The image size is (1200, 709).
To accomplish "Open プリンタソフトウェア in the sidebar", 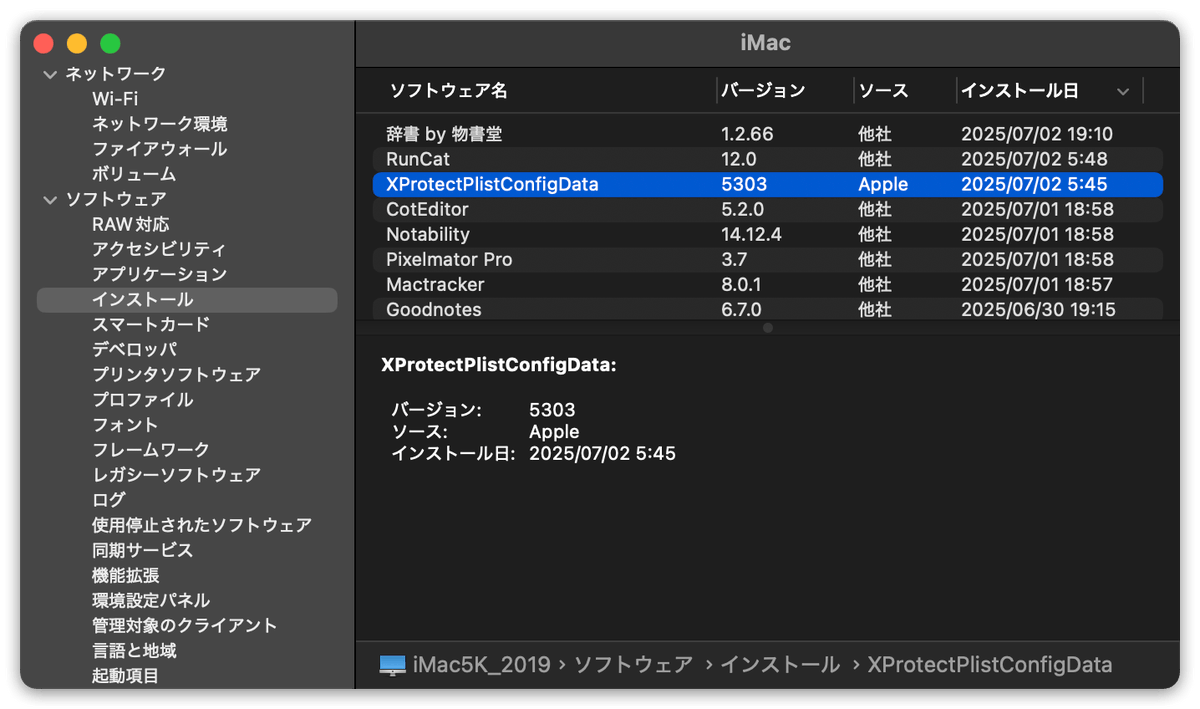I will (177, 375).
